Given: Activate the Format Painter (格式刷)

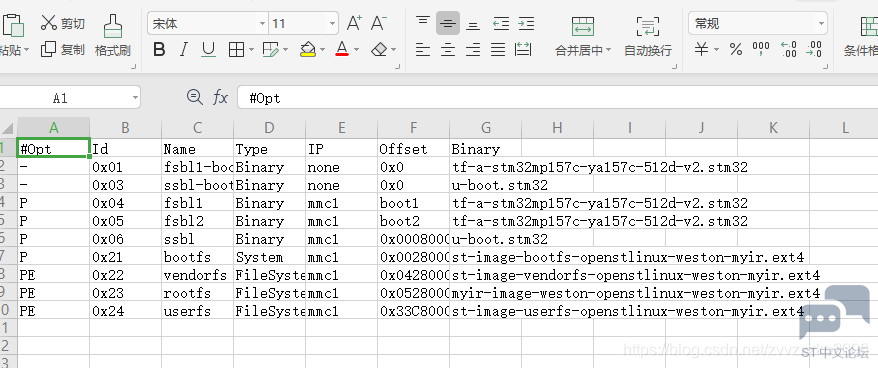Looking at the screenshot, I should (x=113, y=35).
